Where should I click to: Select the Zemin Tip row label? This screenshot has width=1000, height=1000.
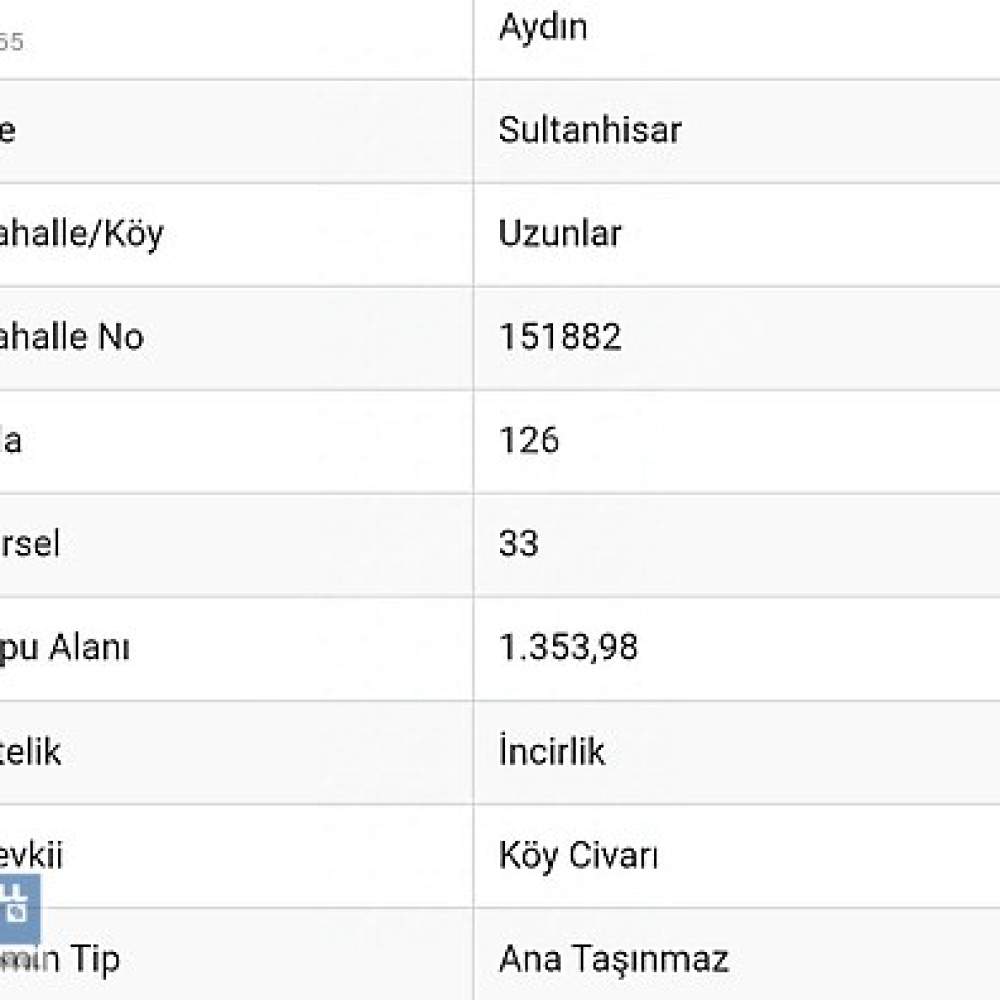click(x=60, y=960)
